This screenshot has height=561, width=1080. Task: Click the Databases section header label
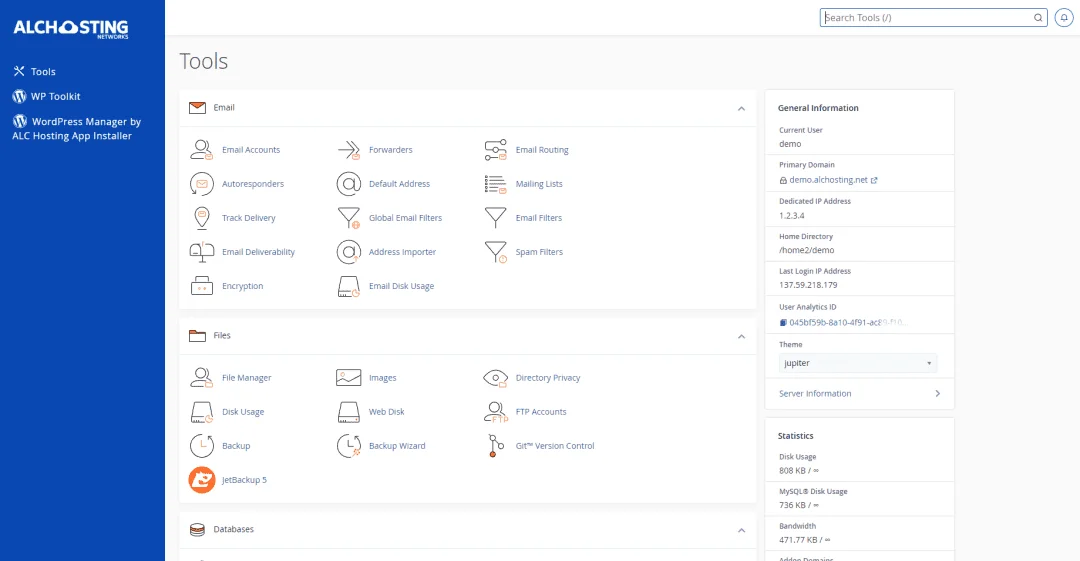coord(233,529)
